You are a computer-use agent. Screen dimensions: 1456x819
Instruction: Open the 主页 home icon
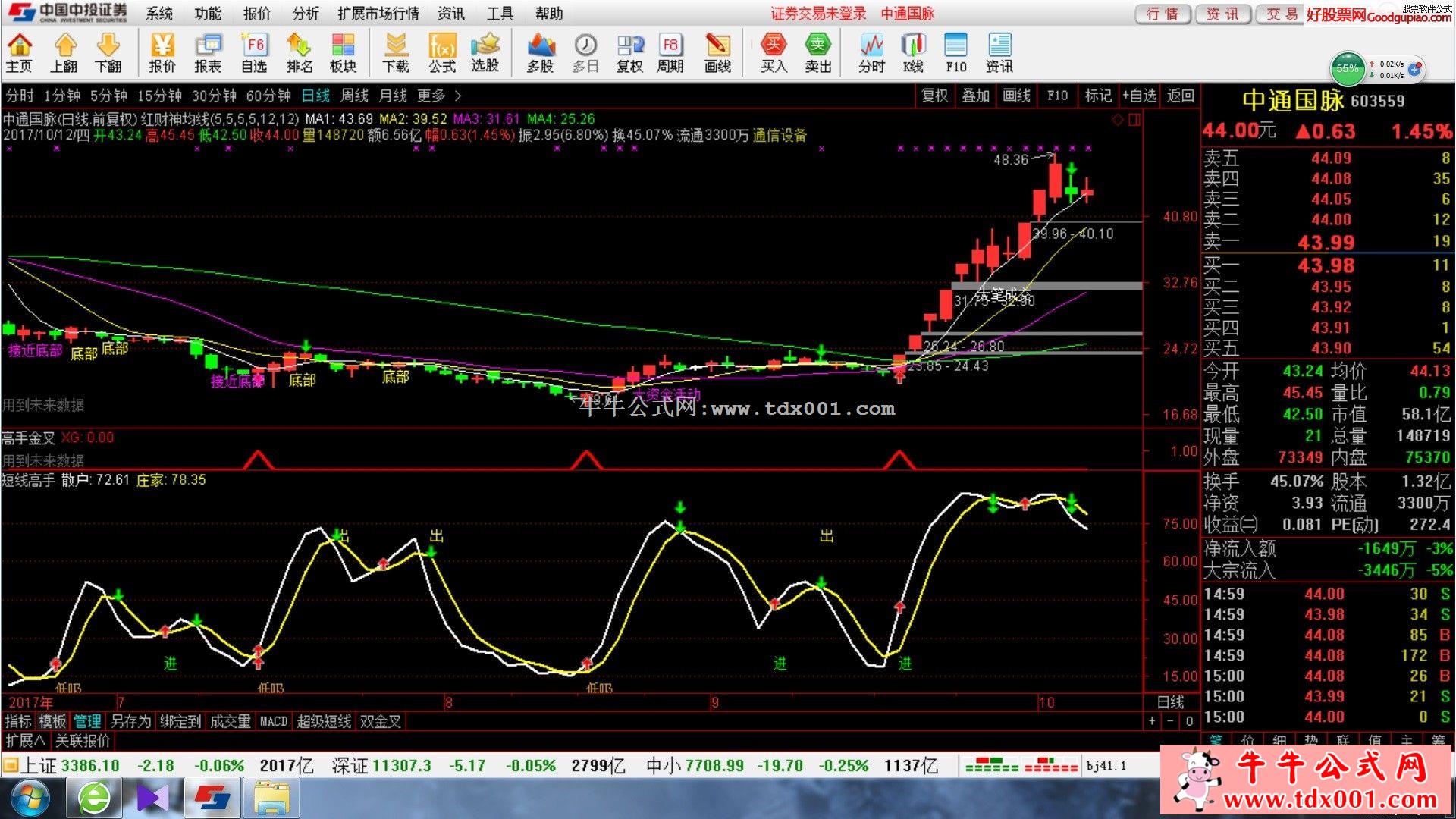point(20,53)
